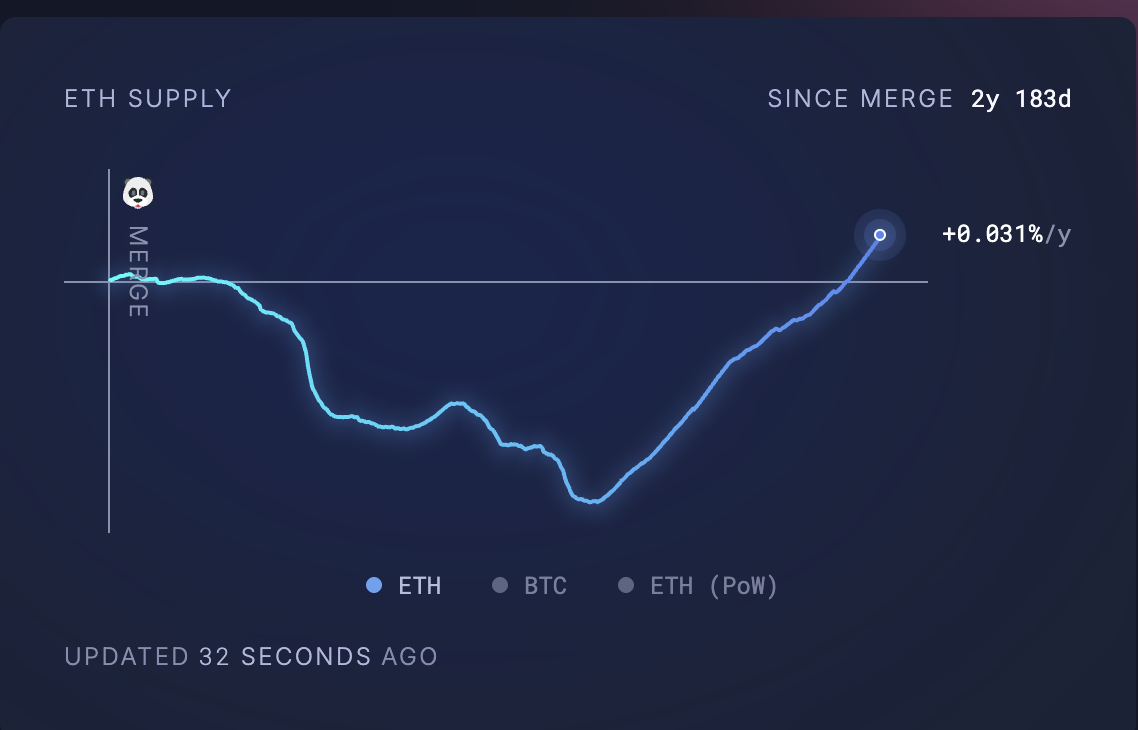The image size is (1138, 730).
Task: Click the gray dot beside BTC legend
Action: (x=500, y=586)
